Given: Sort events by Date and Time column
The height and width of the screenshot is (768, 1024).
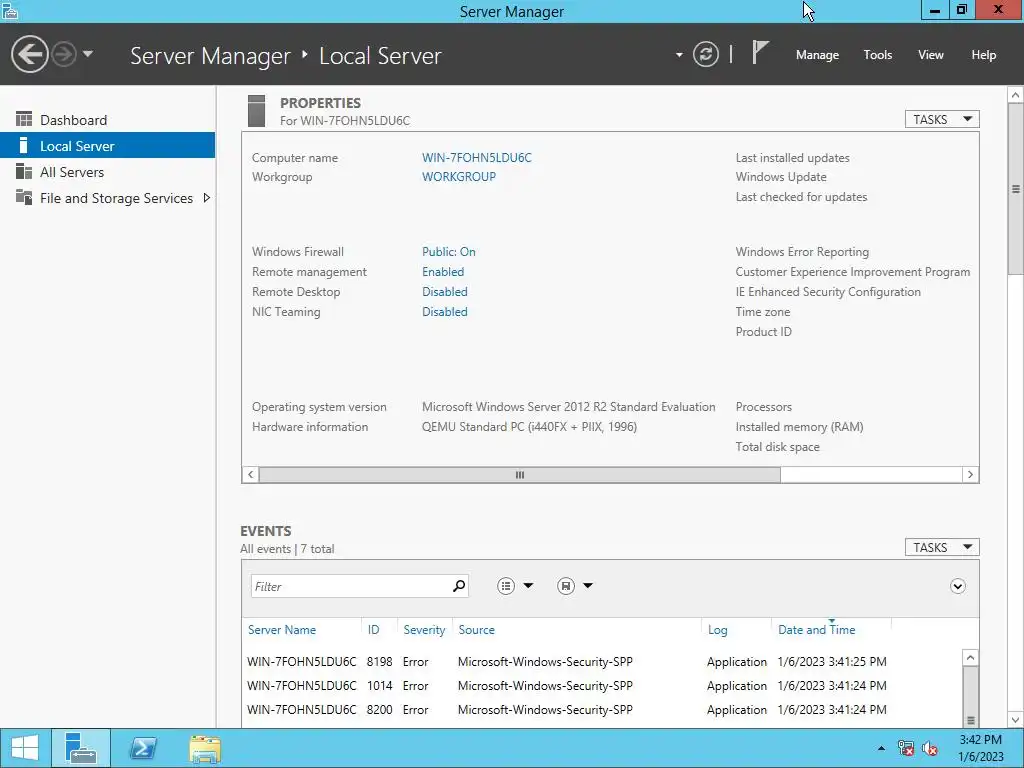Looking at the screenshot, I should click(x=816, y=630).
